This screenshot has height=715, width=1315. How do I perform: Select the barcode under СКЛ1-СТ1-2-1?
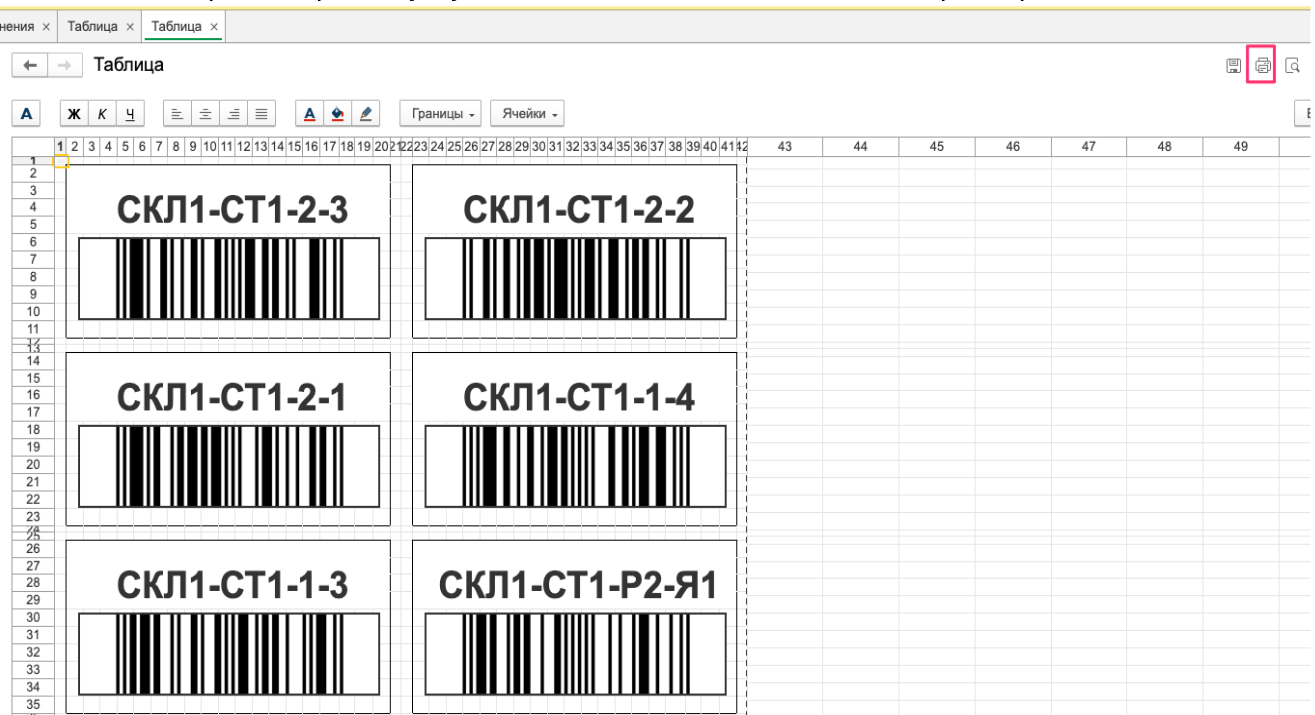(229, 466)
